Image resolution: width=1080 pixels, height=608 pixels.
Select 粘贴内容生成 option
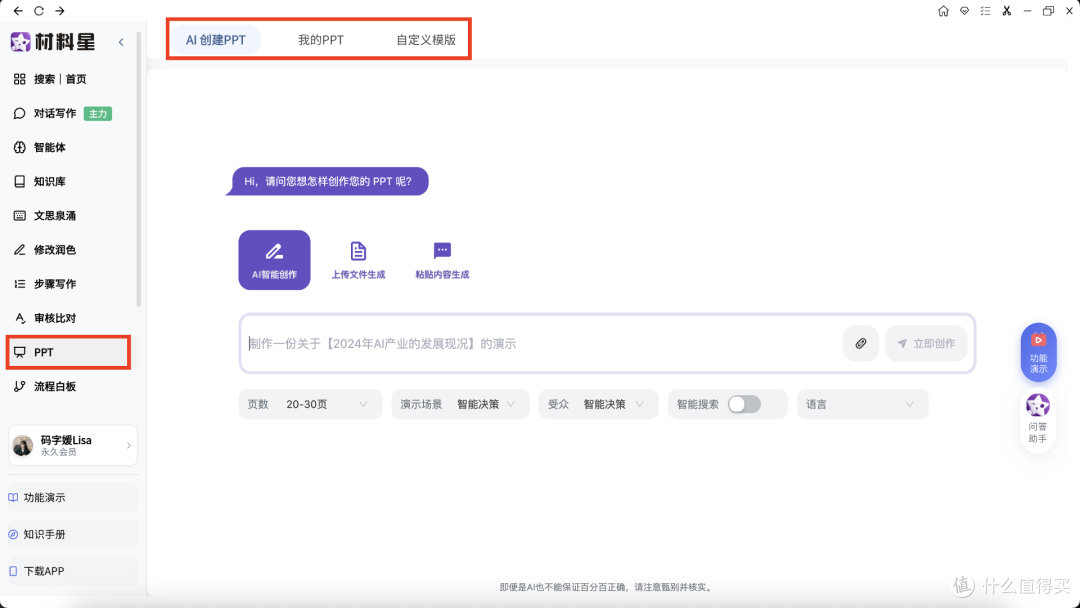[x=442, y=260]
